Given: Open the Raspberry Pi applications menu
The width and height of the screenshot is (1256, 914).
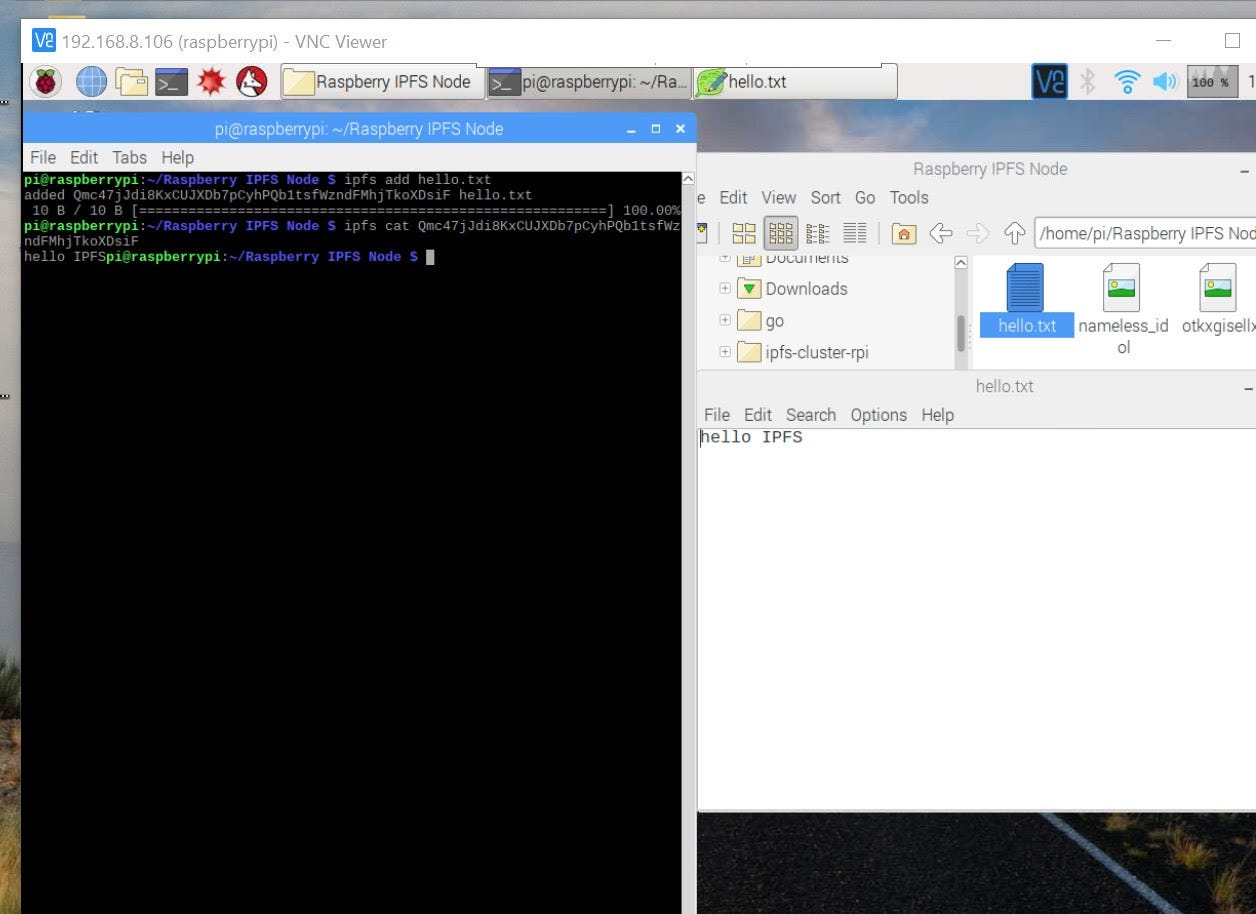Looking at the screenshot, I should (x=44, y=81).
